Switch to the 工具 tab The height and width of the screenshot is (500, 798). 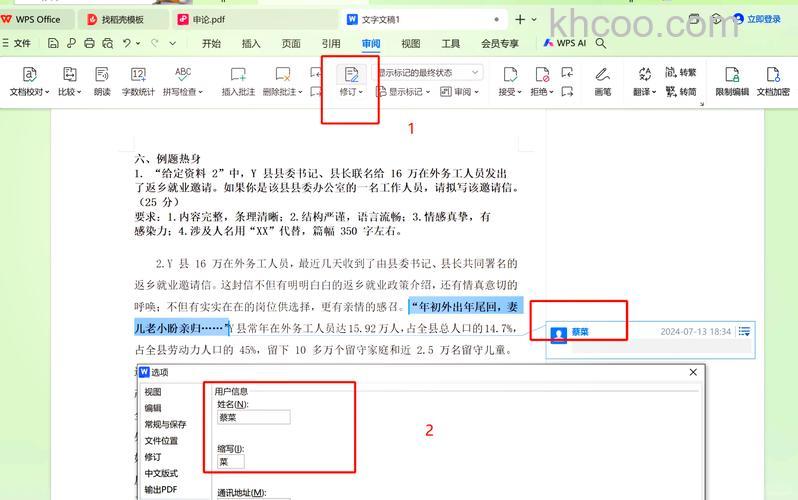click(x=450, y=43)
